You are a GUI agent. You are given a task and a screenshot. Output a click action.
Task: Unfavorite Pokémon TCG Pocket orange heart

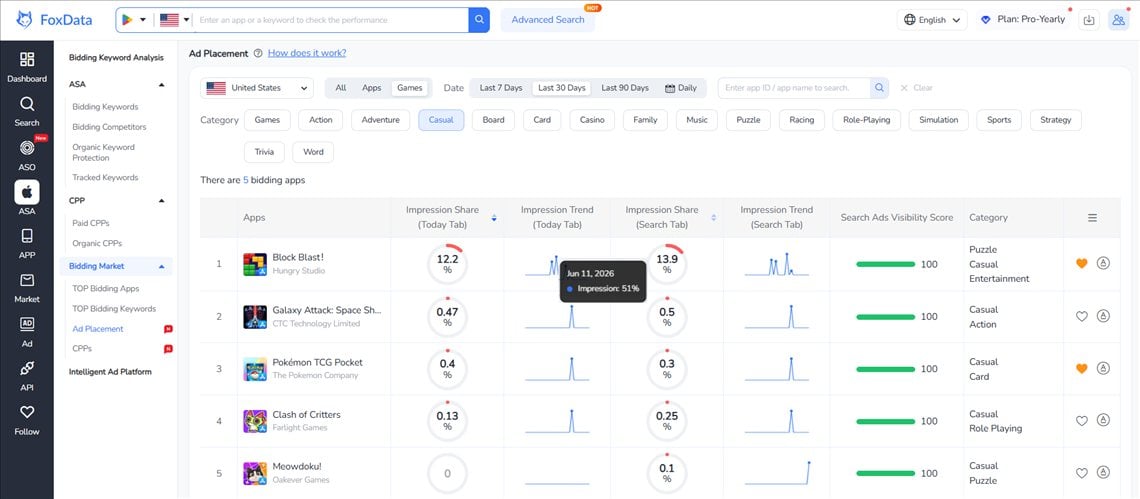(x=1082, y=369)
